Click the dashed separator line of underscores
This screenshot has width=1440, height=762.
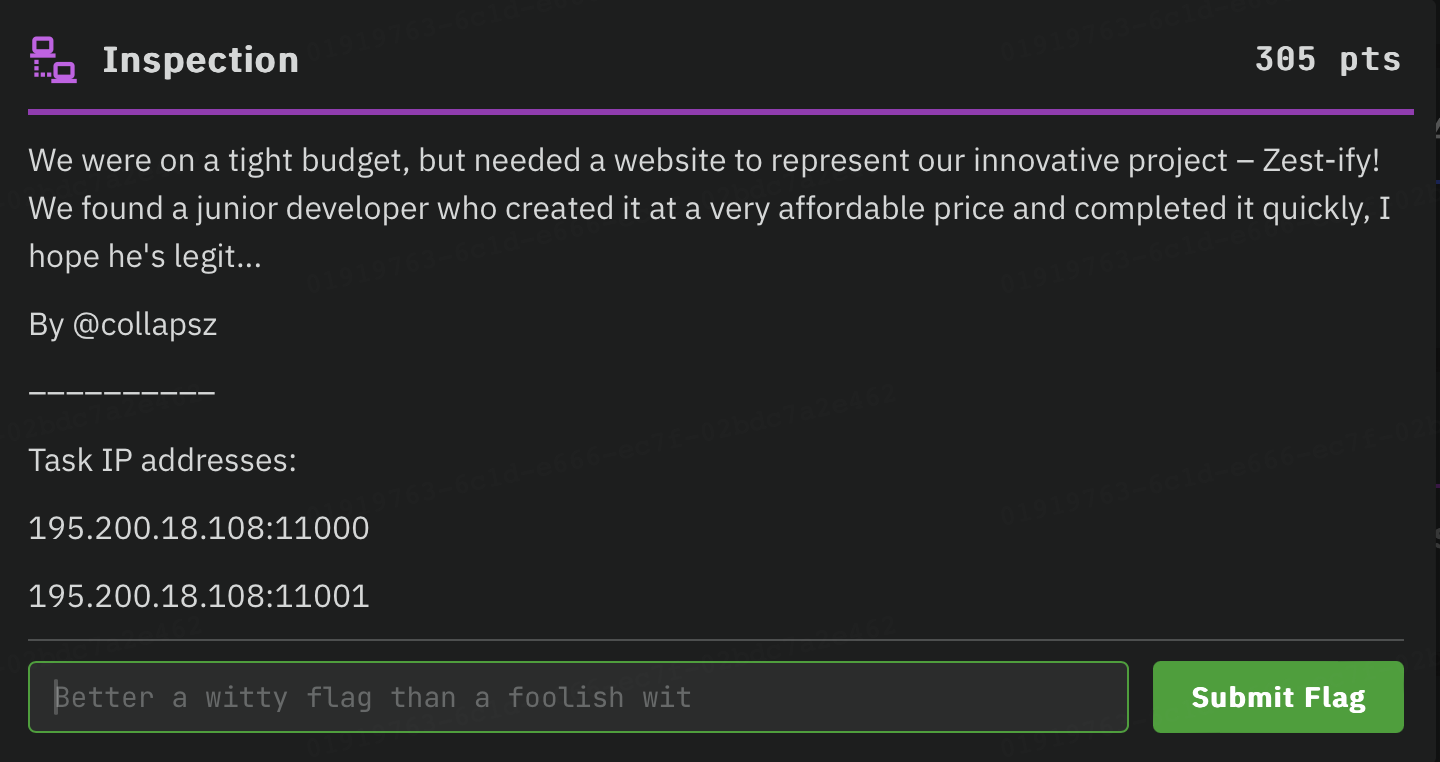121,391
